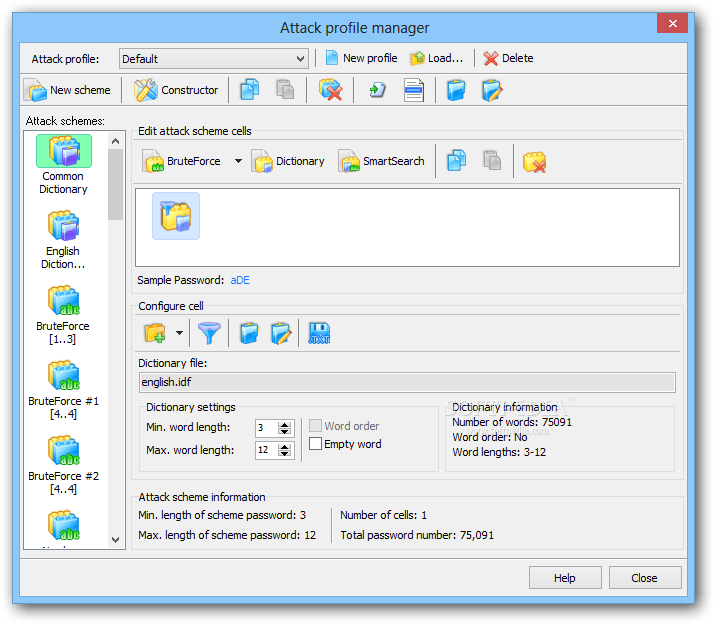Enable the Empty word checkbox

[x=315, y=444]
